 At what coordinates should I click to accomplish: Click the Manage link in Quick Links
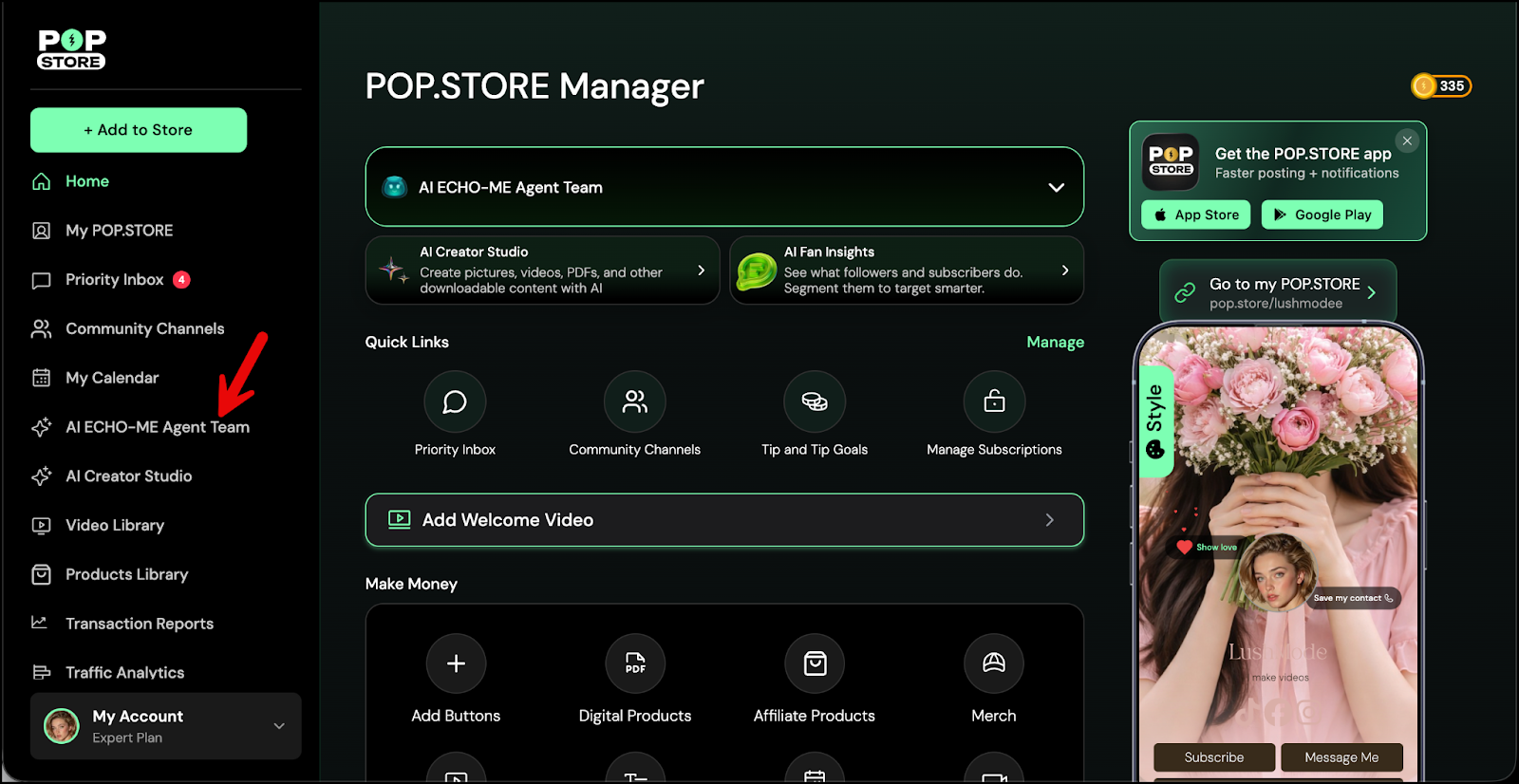(x=1055, y=342)
